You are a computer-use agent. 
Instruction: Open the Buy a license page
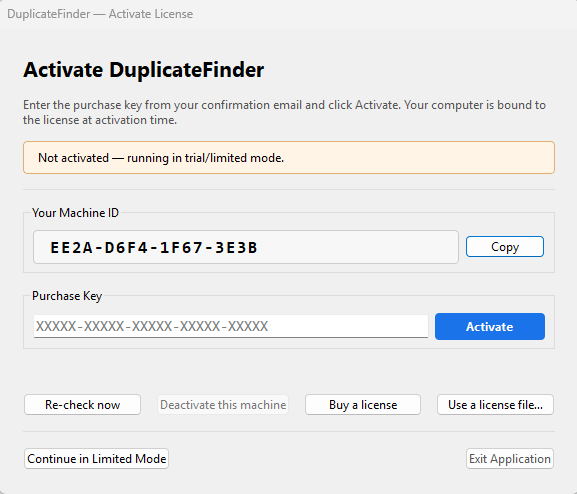click(x=363, y=405)
